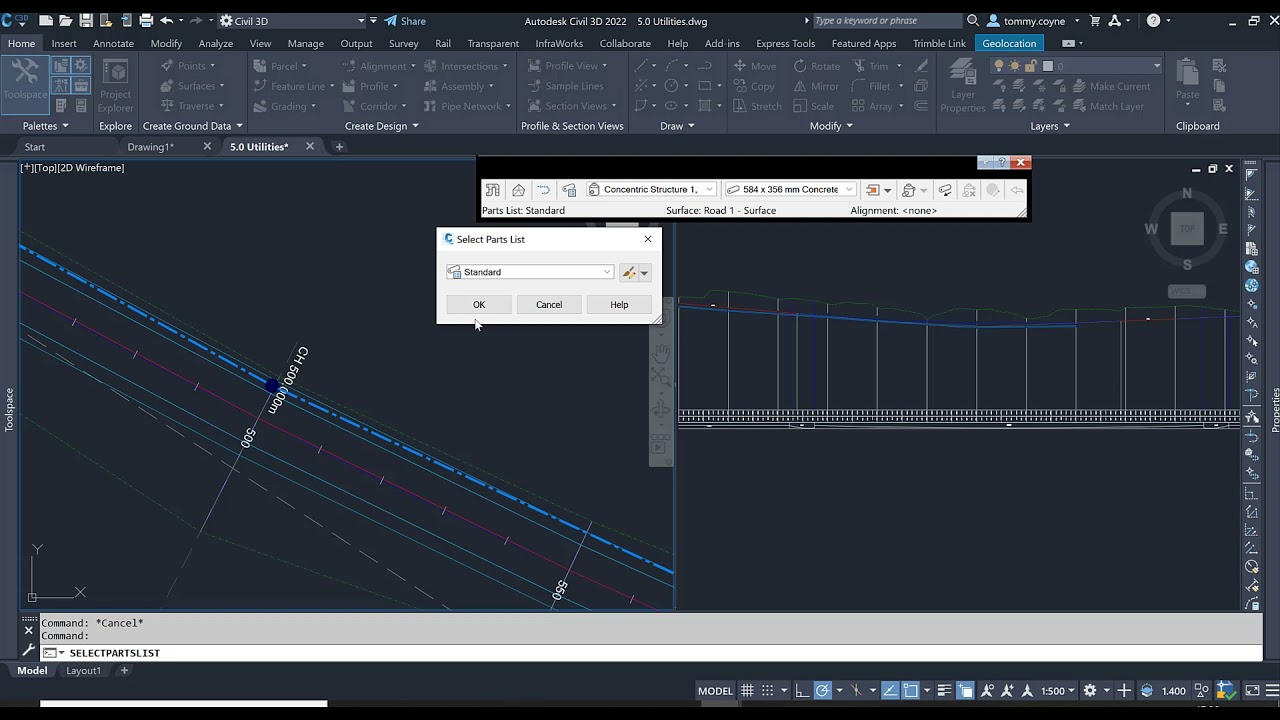
Task: Toggle ortho mode
Action: click(x=803, y=690)
